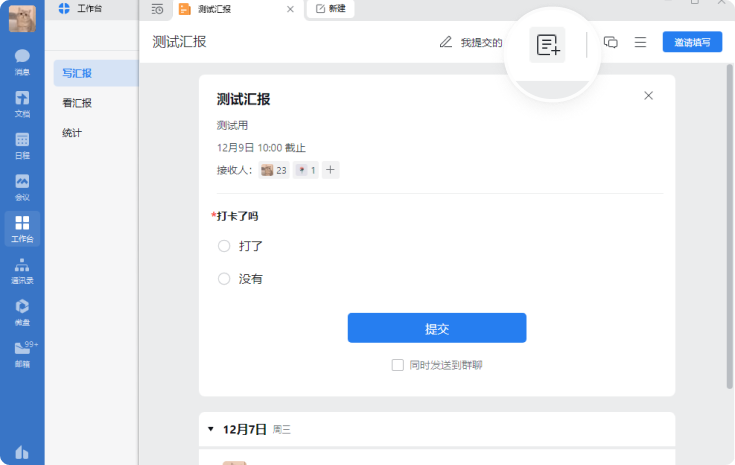Open the cloud disk icon in sidebar
This screenshot has height=465, width=735.
coord(22,312)
